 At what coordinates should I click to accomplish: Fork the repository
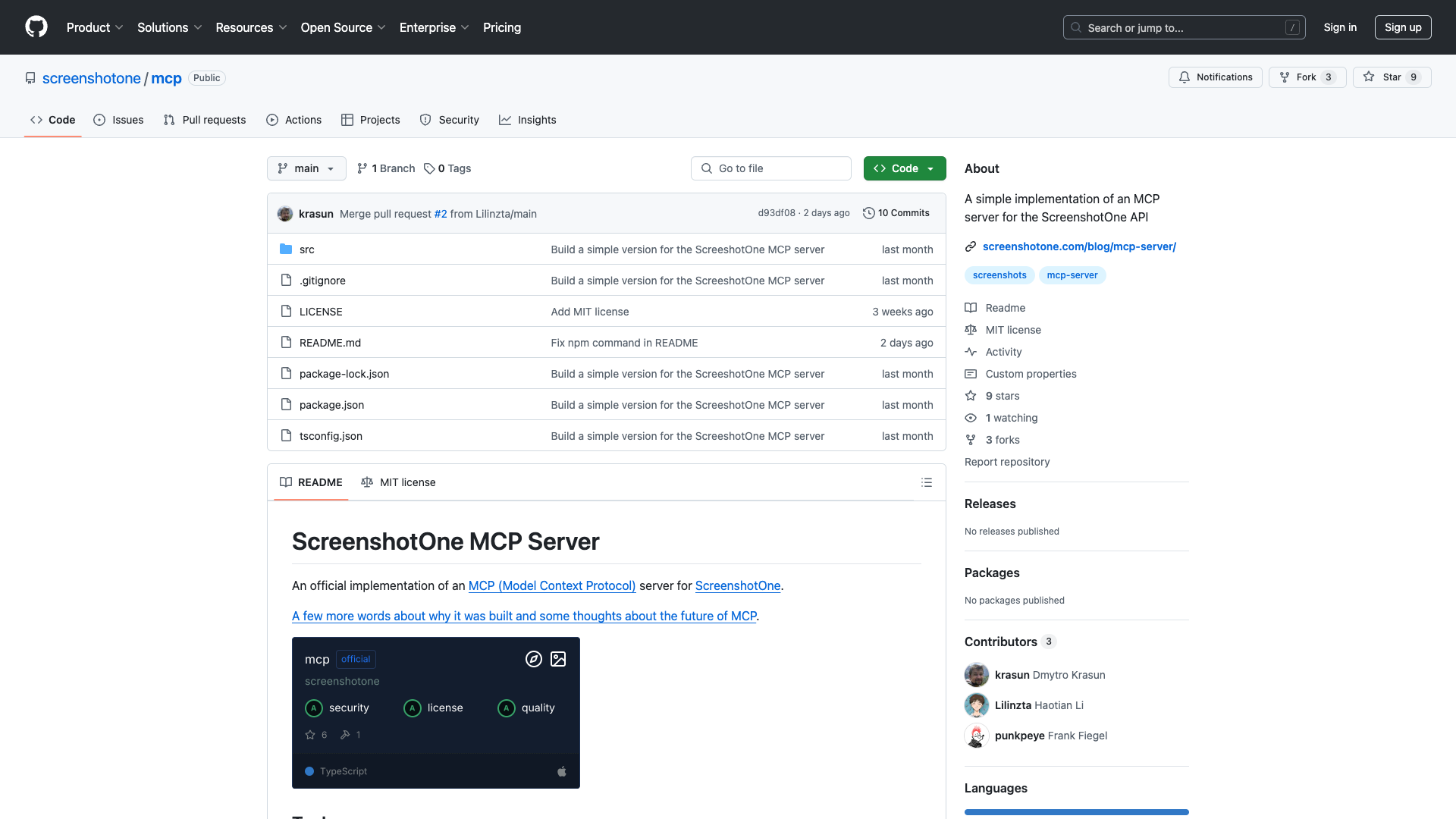(1307, 77)
